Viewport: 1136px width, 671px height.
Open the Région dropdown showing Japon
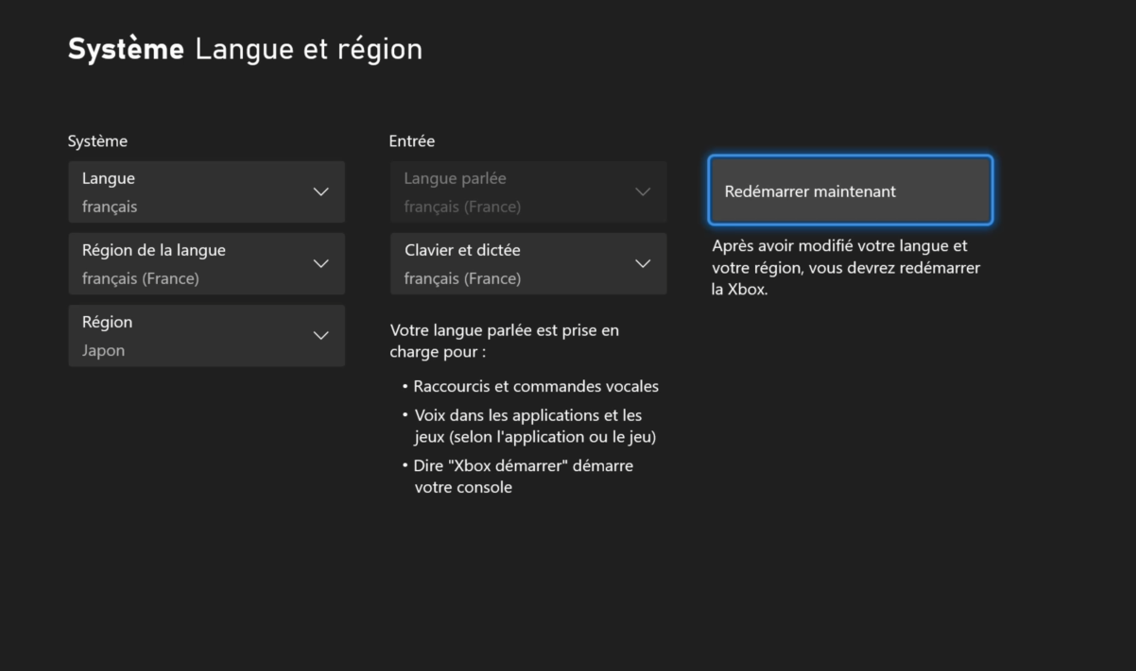point(206,336)
